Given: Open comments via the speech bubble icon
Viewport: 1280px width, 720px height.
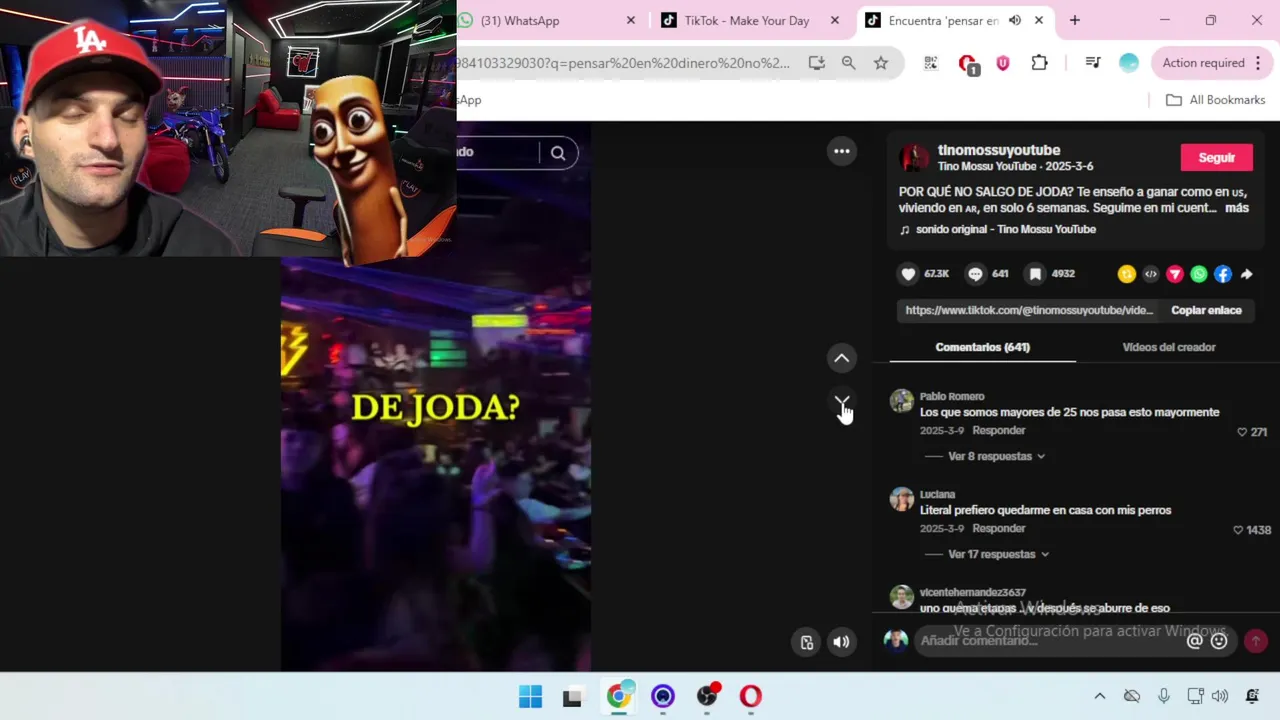Looking at the screenshot, I should click(975, 274).
